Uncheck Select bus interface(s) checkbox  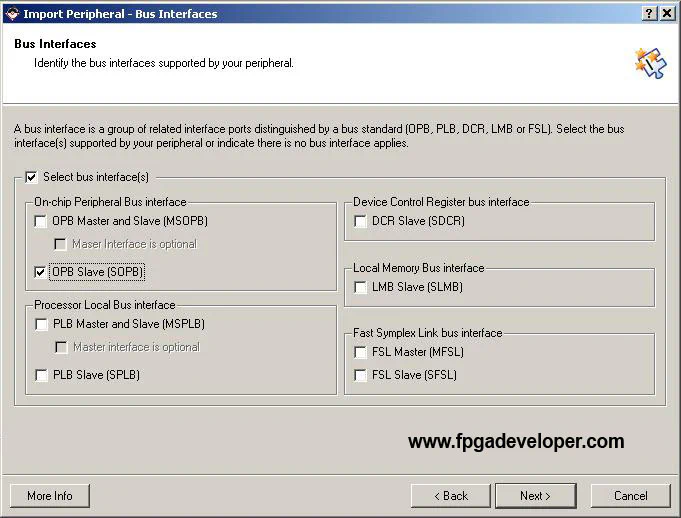coord(31,177)
